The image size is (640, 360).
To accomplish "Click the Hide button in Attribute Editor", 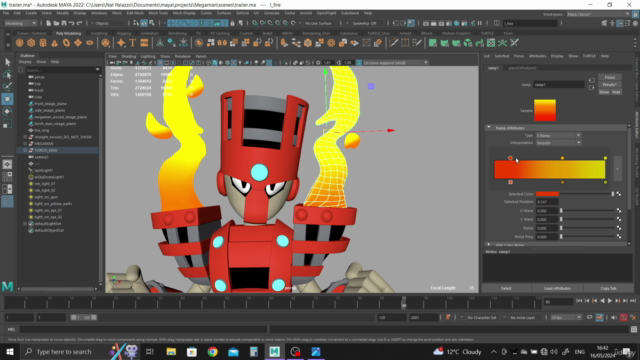I will (616, 92).
